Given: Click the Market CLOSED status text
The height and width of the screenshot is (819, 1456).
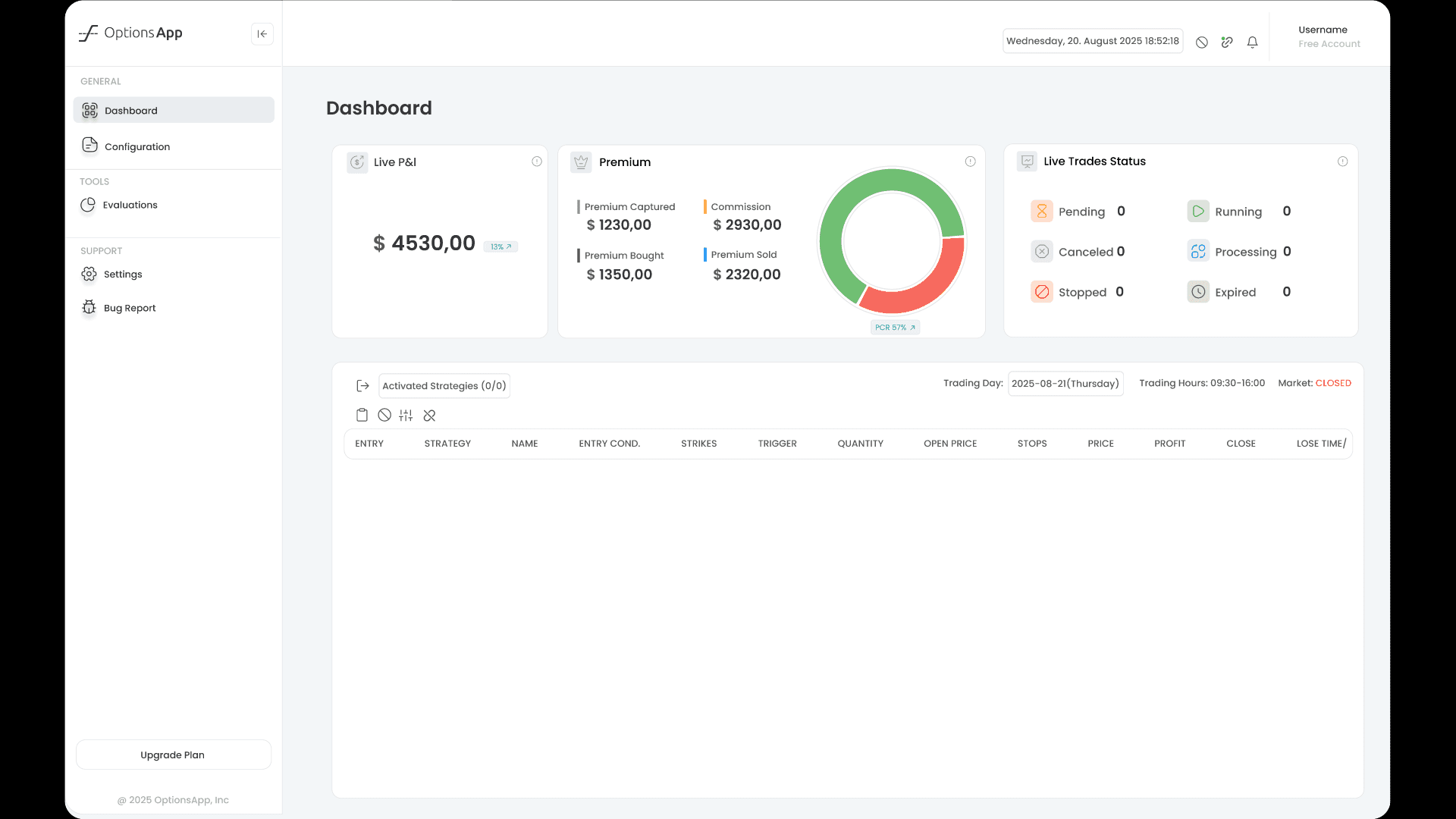Looking at the screenshot, I should click(1333, 383).
